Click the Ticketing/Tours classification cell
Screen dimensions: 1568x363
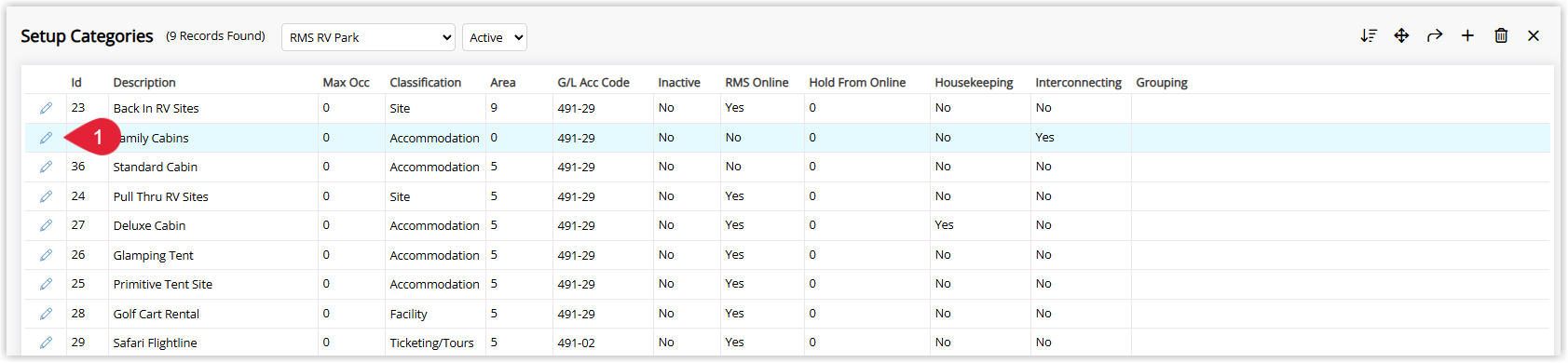pos(431,343)
